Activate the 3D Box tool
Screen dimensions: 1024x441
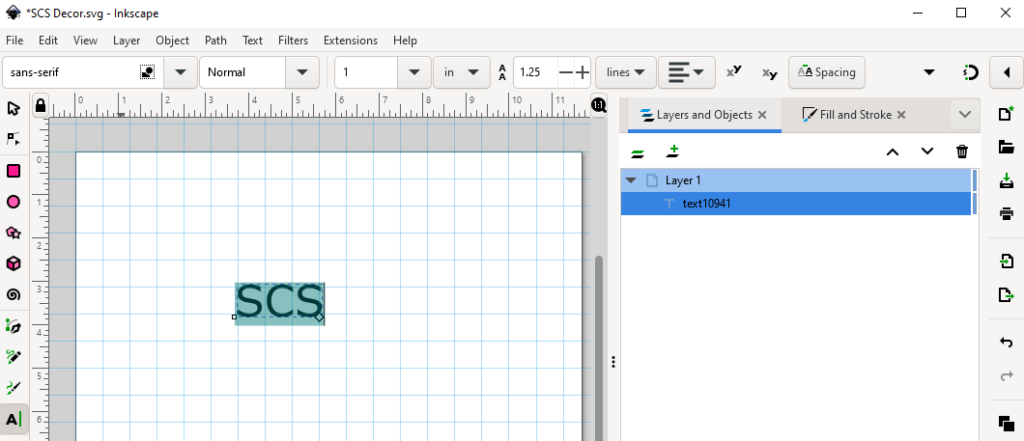tap(14, 264)
